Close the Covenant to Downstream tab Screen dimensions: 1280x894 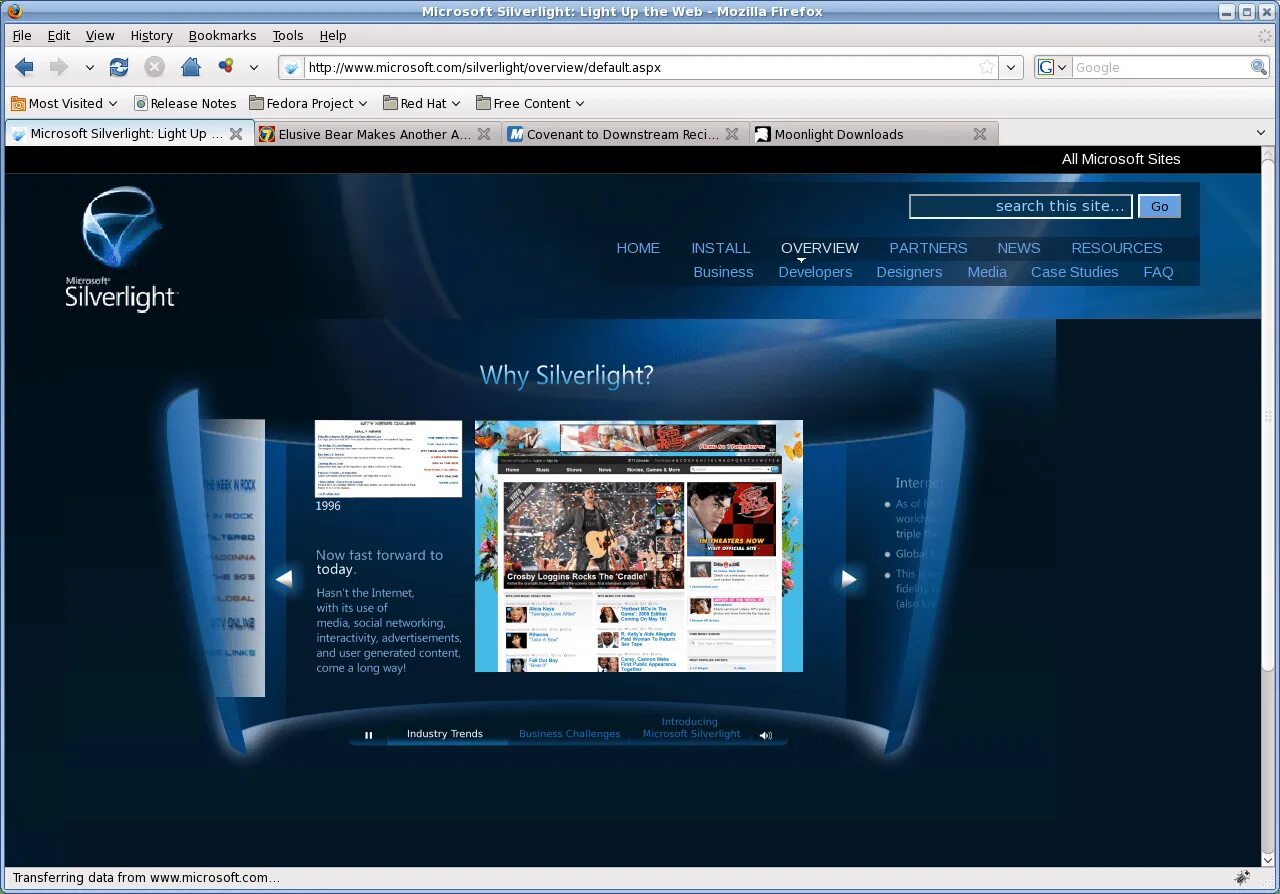coord(732,134)
